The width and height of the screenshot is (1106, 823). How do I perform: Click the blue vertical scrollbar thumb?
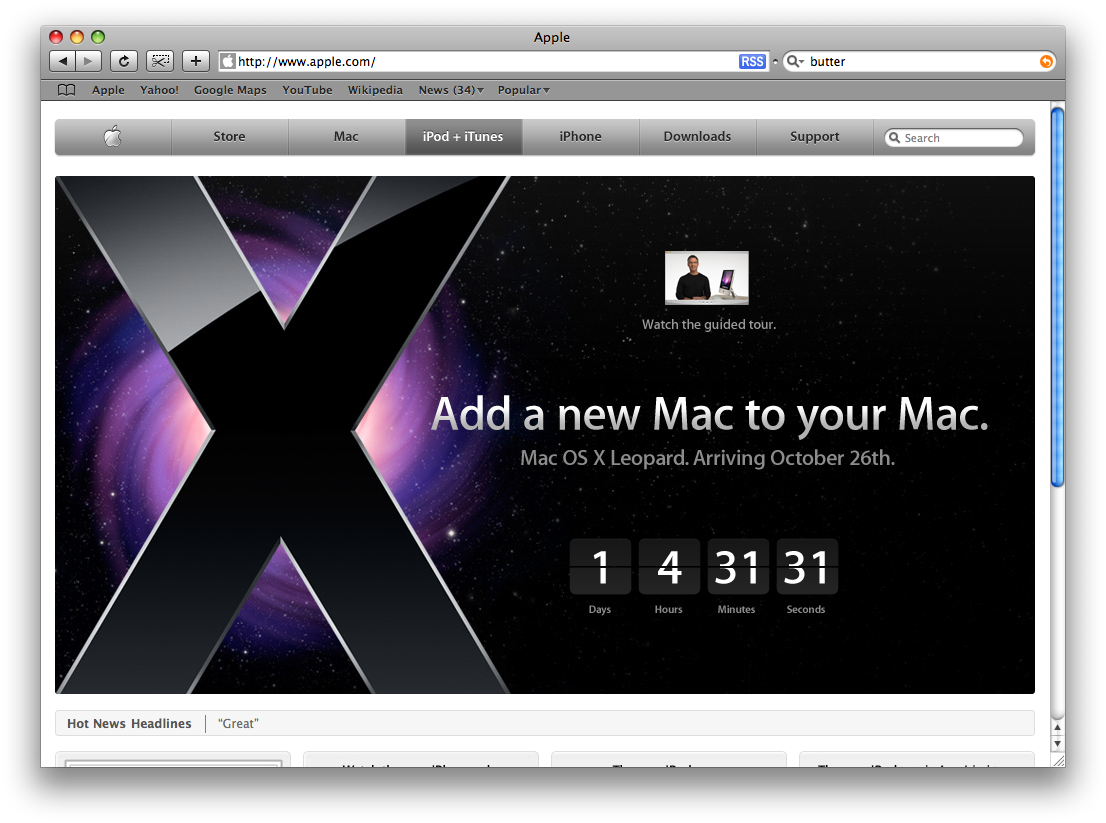[x=1057, y=296]
